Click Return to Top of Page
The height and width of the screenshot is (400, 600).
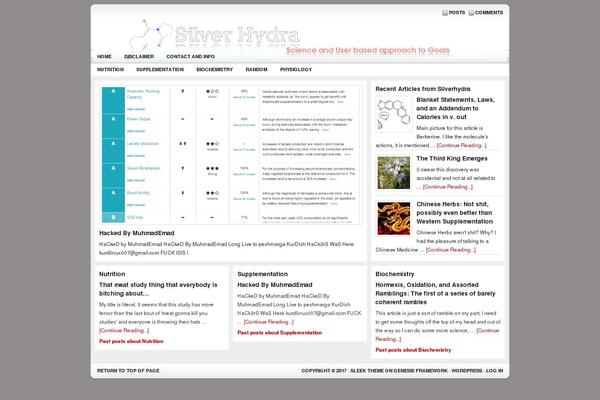128,371
